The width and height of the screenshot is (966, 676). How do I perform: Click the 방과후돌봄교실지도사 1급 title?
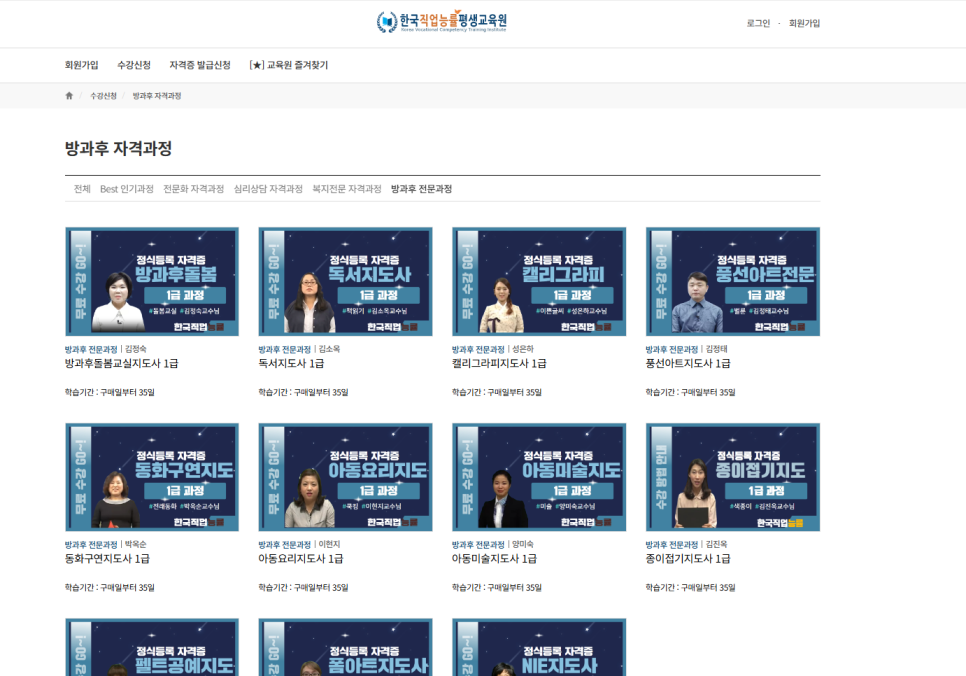click(x=121, y=364)
